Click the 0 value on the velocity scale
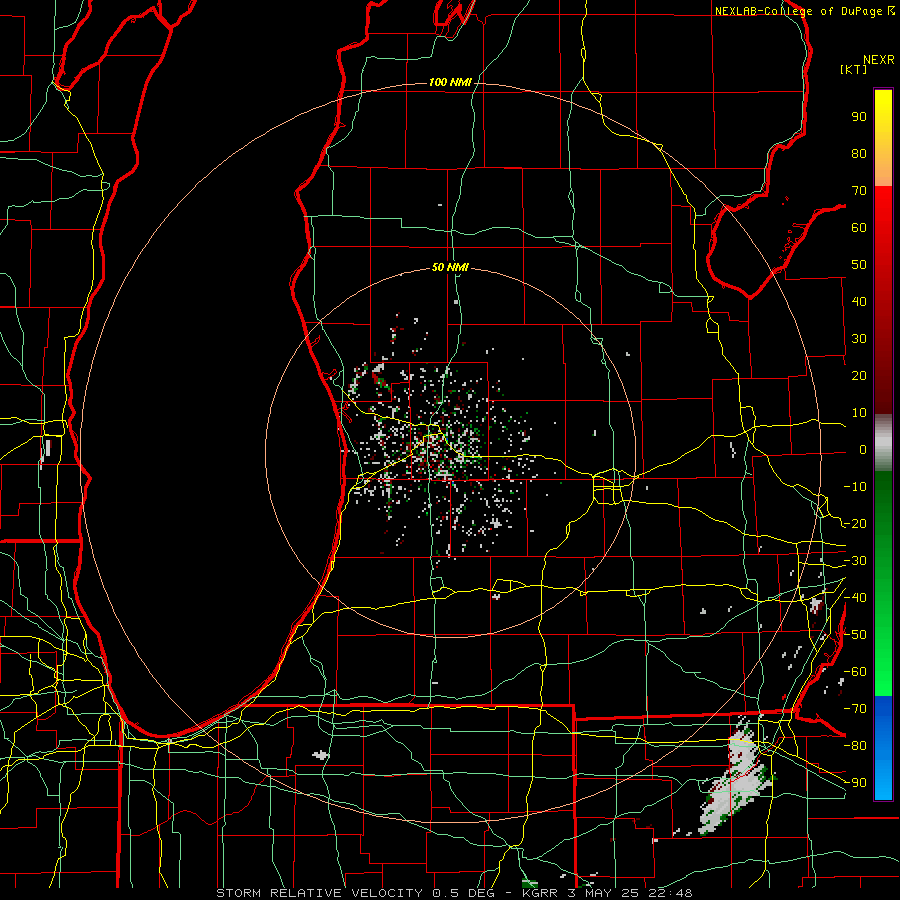The width and height of the screenshot is (900, 900). [x=863, y=449]
